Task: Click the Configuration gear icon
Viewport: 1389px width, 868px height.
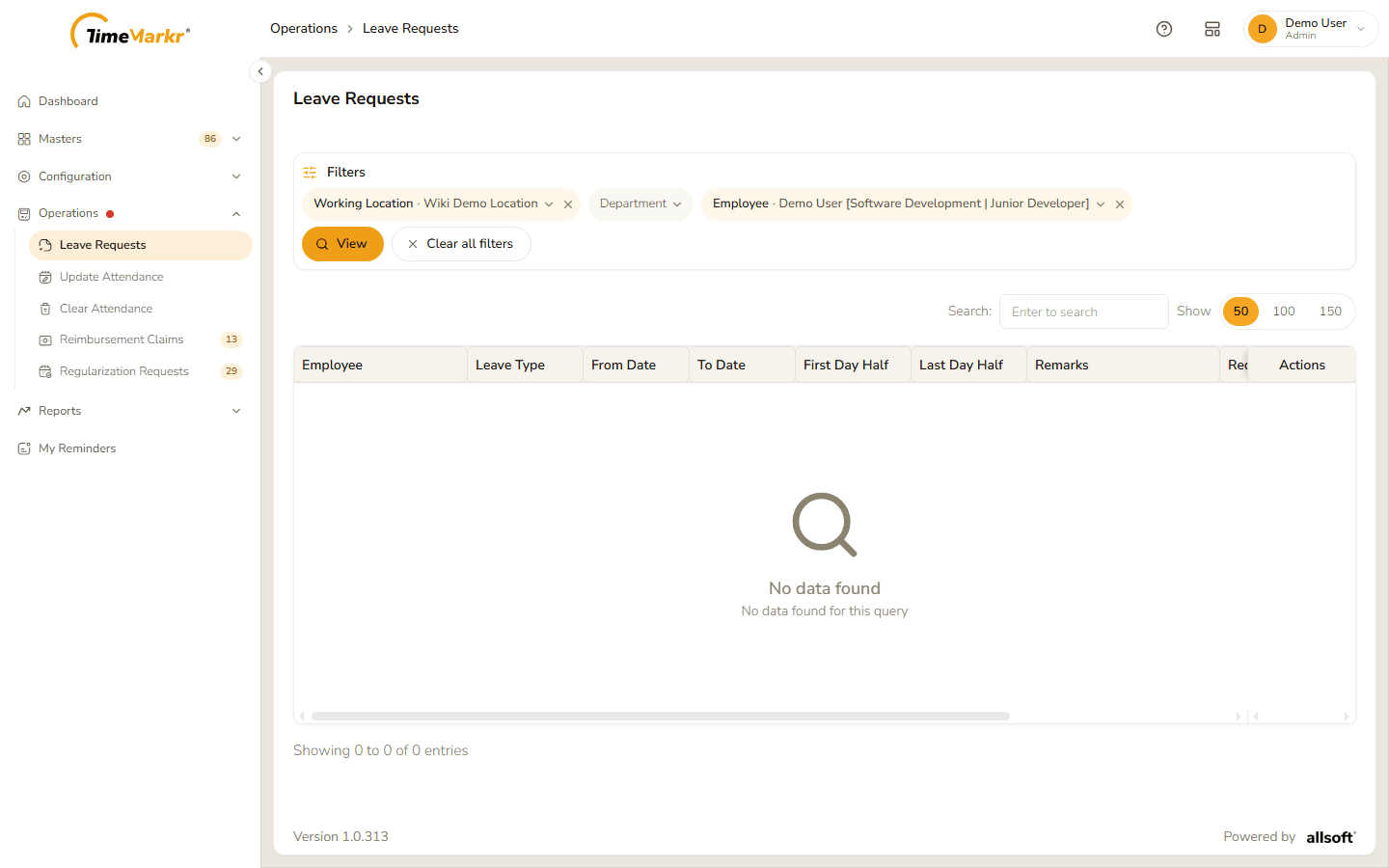Action: click(24, 176)
